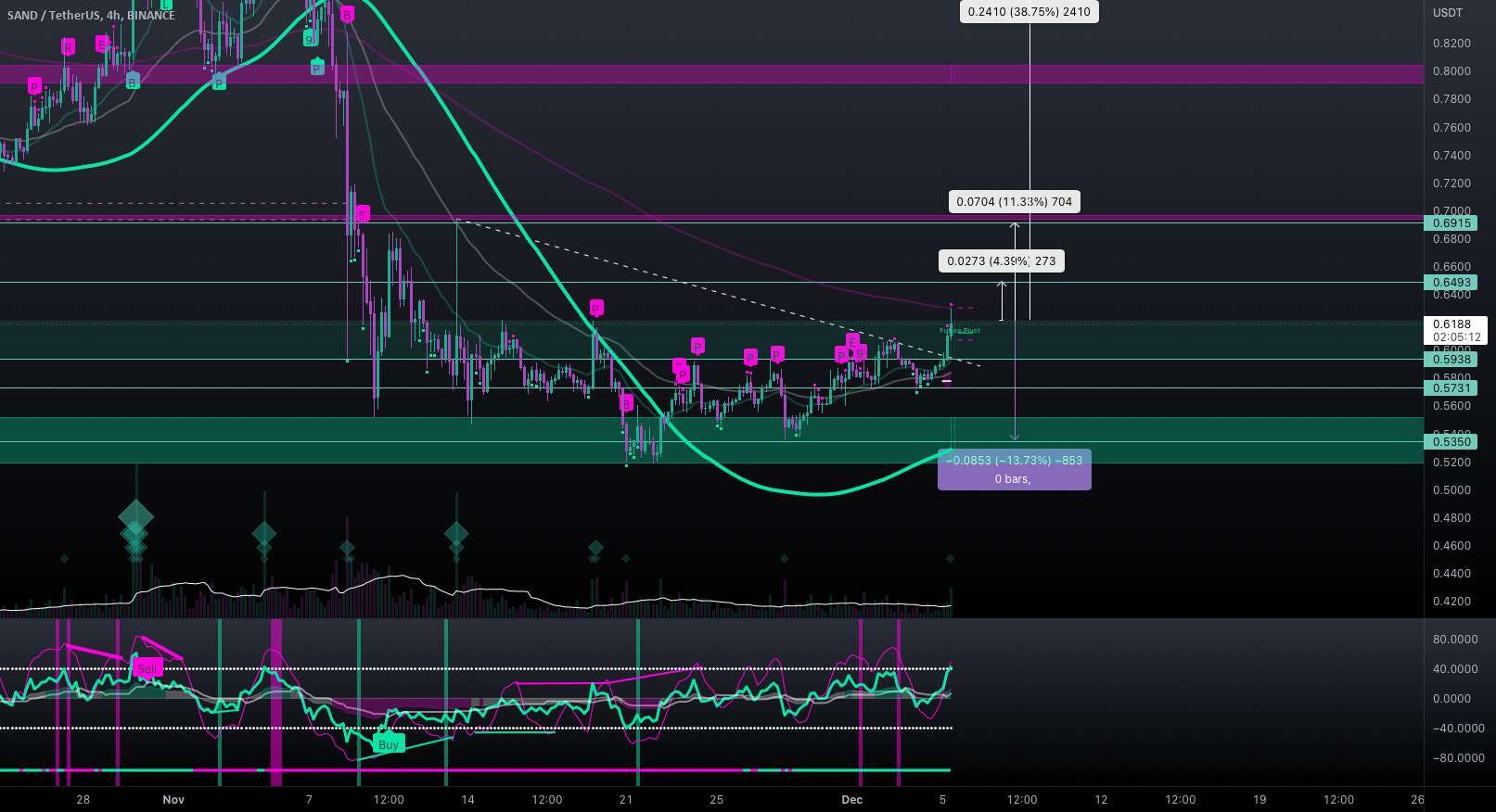Click the 26 date on time axis
Image resolution: width=1496 pixels, height=812 pixels.
1417,800
